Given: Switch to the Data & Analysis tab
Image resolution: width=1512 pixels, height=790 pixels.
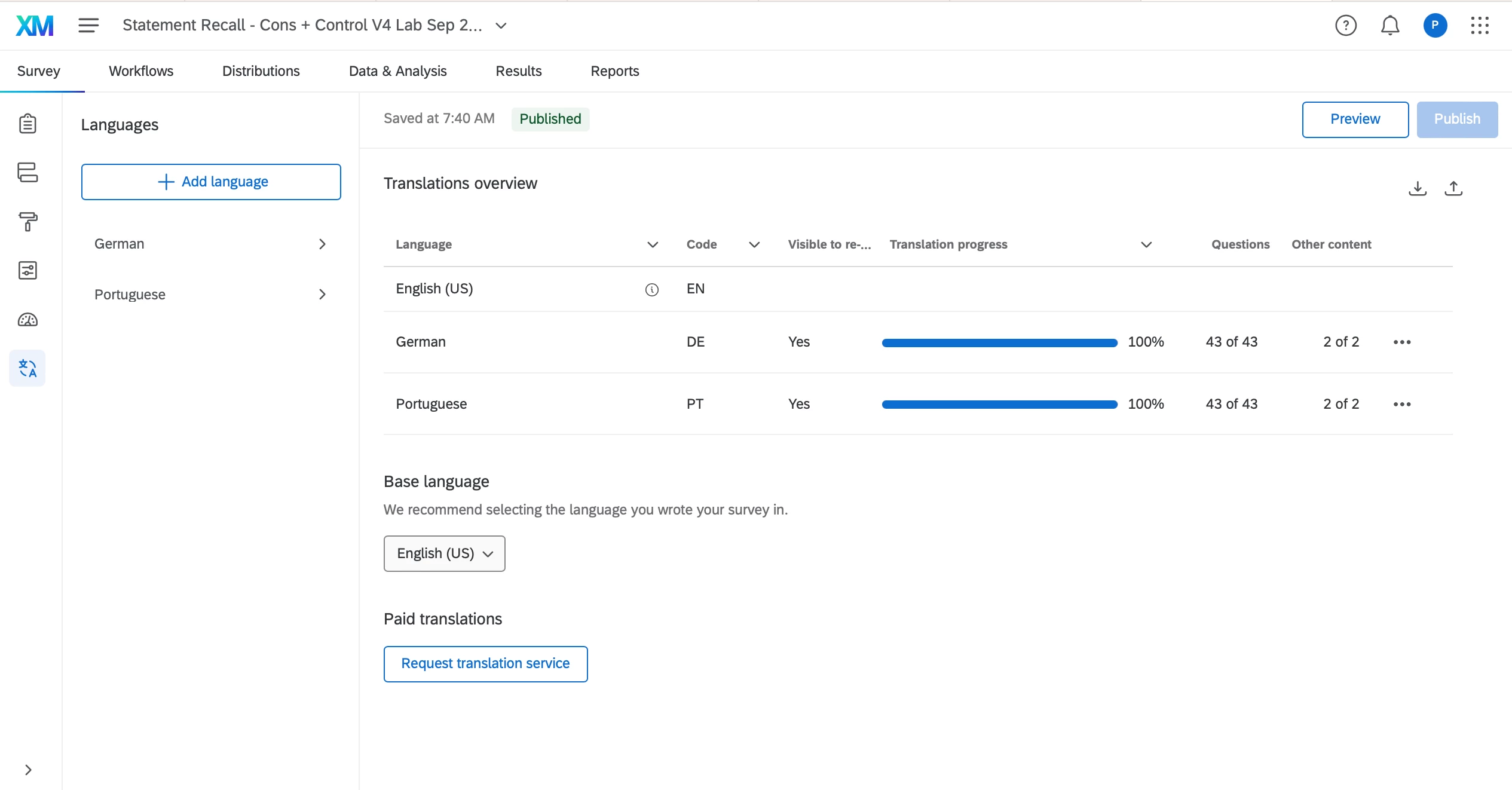Looking at the screenshot, I should click(397, 71).
